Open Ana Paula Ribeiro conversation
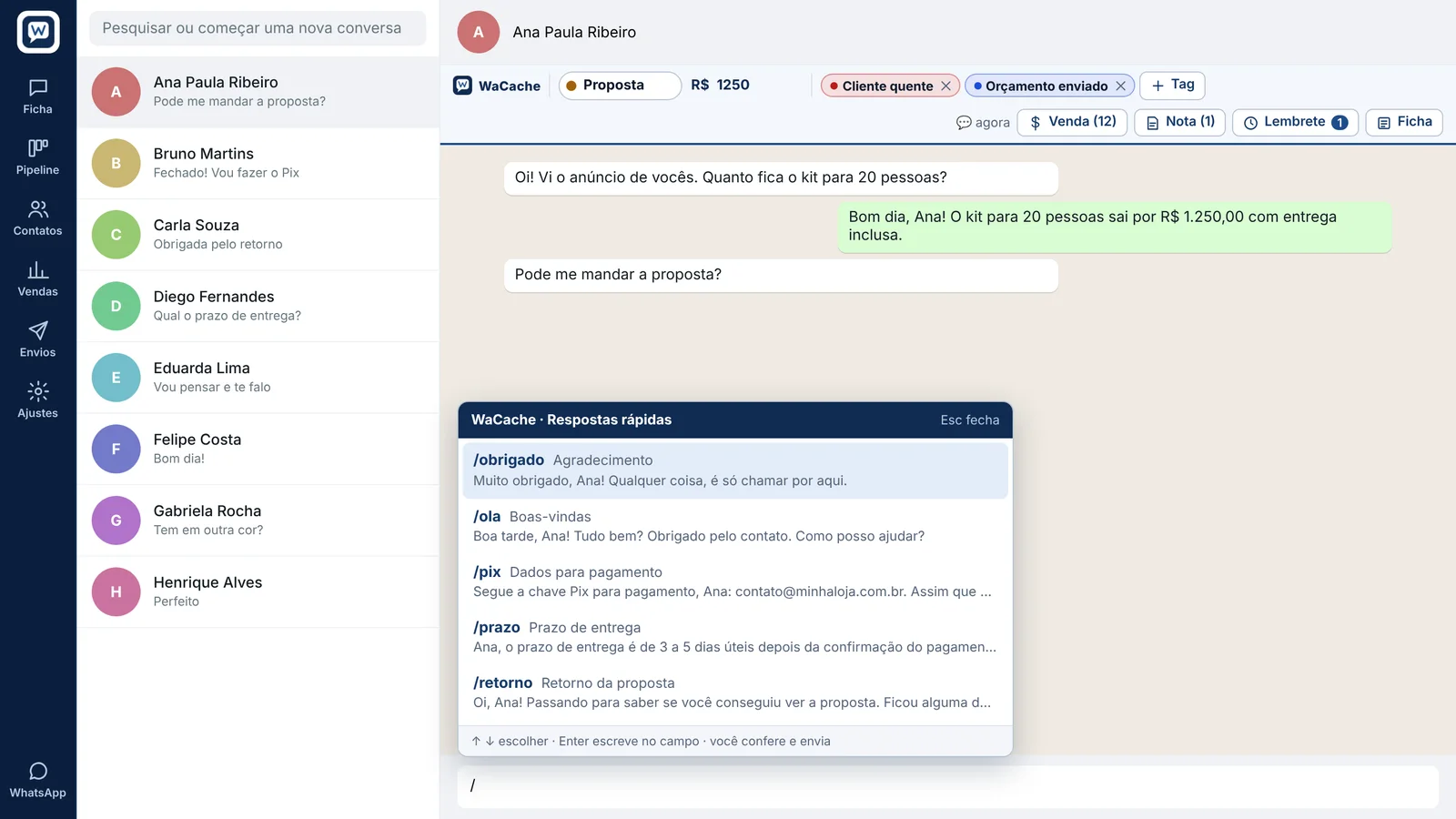Image resolution: width=1456 pixels, height=819 pixels. pyautogui.click(x=258, y=92)
